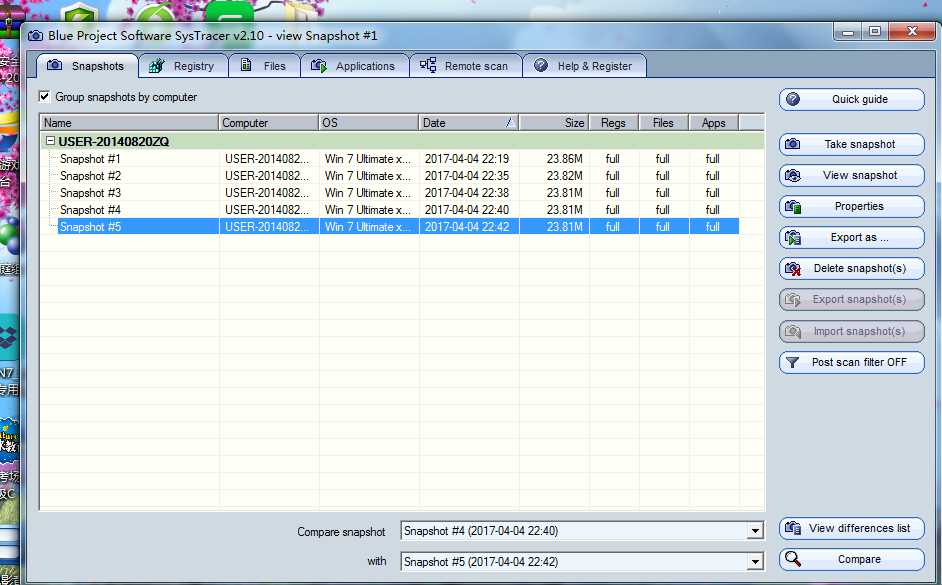The image size is (942, 585).
Task: Sort by the Computer column header
Action: (269, 123)
